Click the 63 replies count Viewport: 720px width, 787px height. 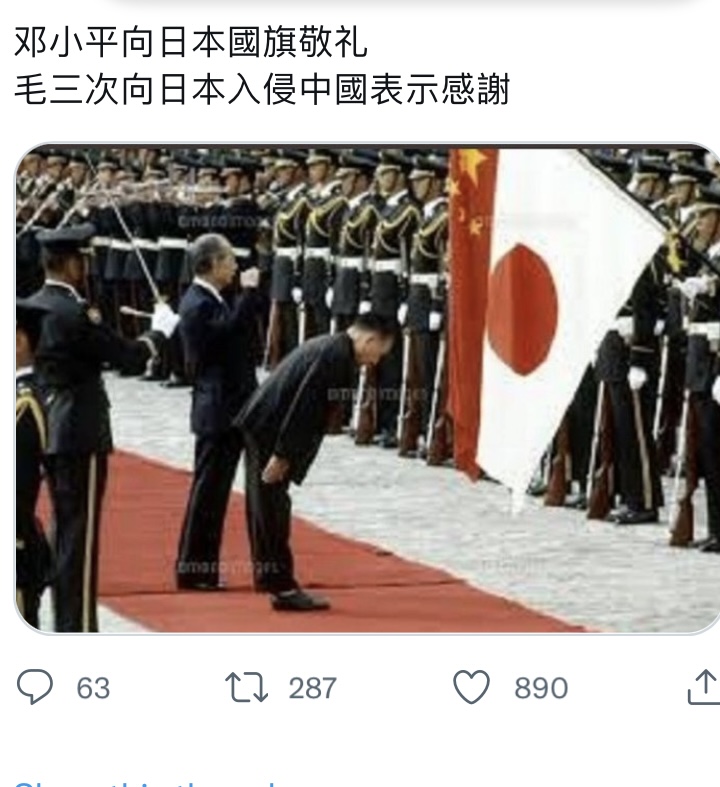pos(93,688)
